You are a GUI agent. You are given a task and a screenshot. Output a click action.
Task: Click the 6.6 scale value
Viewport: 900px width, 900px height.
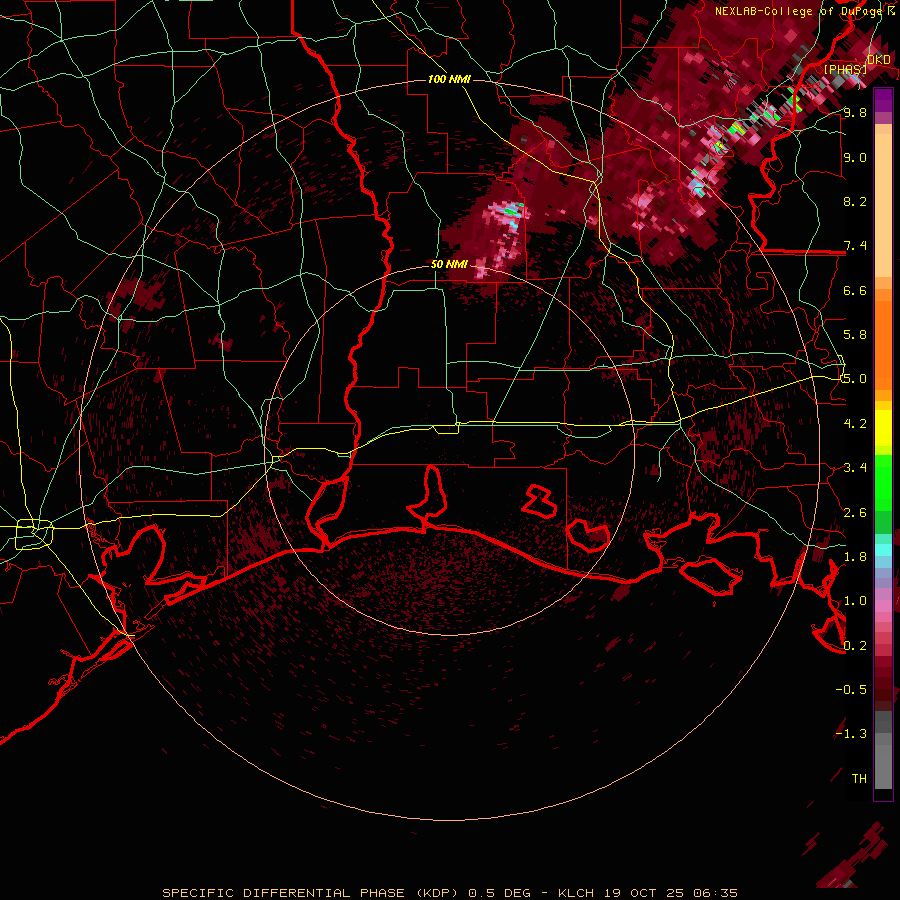coord(855,290)
